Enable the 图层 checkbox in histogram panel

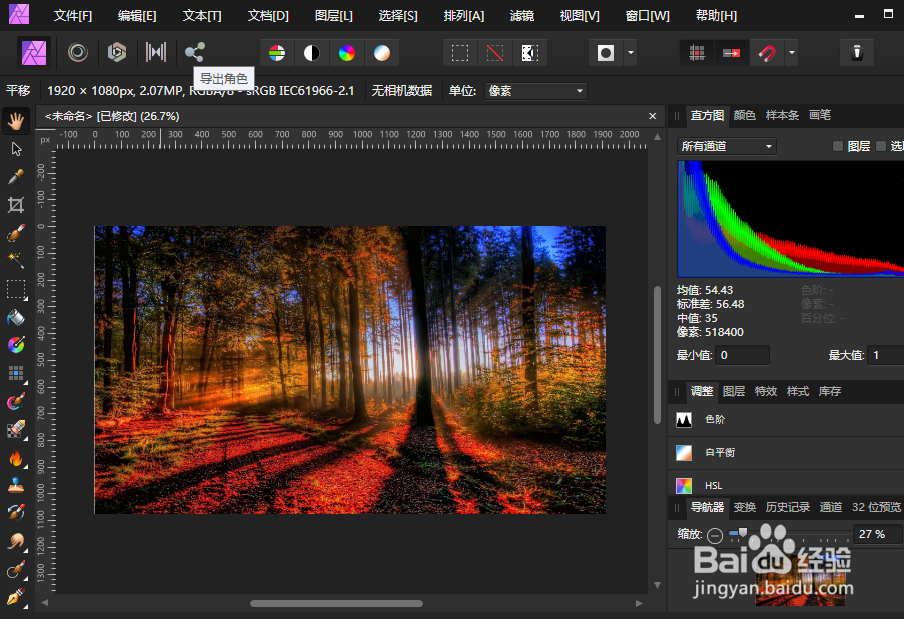click(x=838, y=146)
